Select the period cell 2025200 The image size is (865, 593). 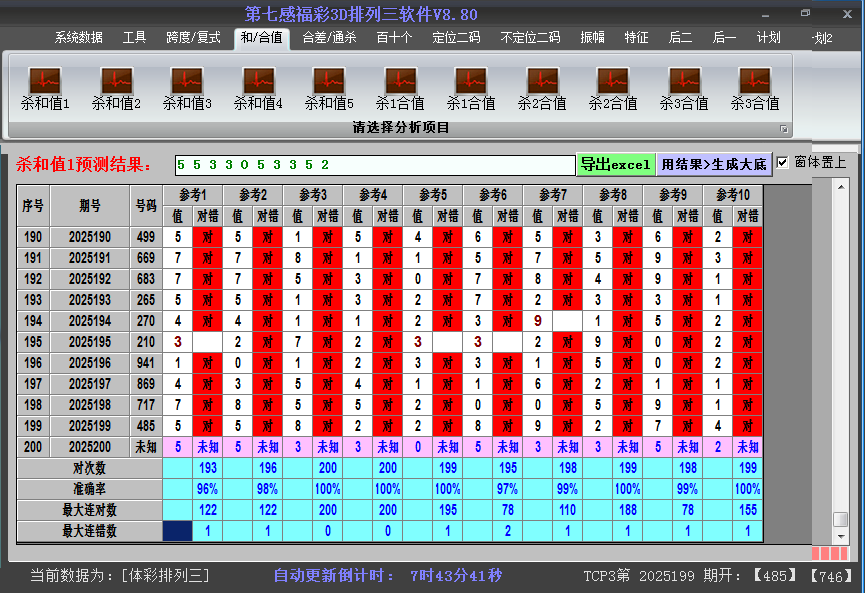click(x=90, y=447)
